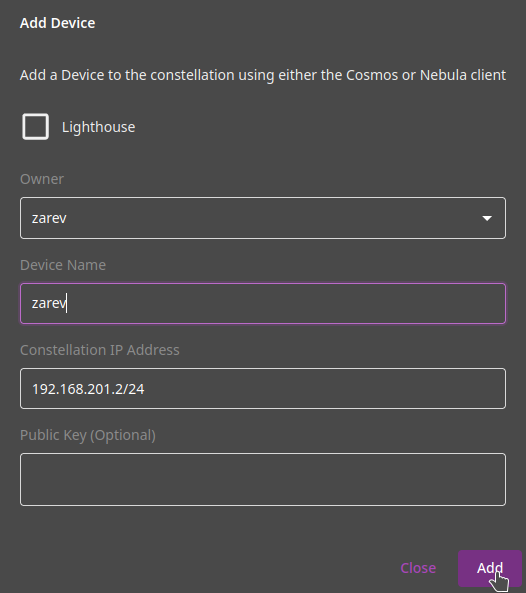Enable the Lighthouse checkbox

click(x=35, y=127)
